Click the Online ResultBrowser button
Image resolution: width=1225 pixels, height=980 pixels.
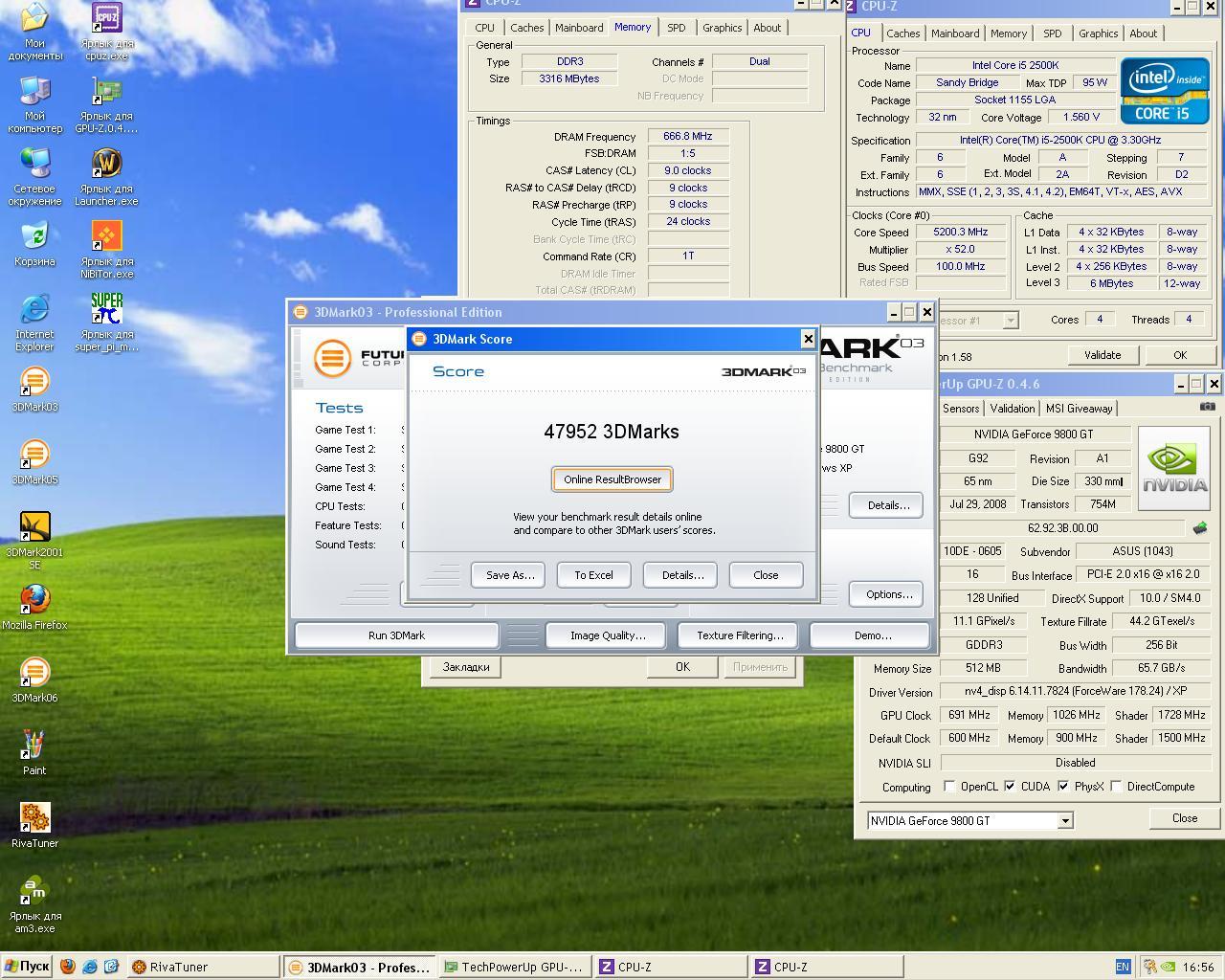click(612, 479)
